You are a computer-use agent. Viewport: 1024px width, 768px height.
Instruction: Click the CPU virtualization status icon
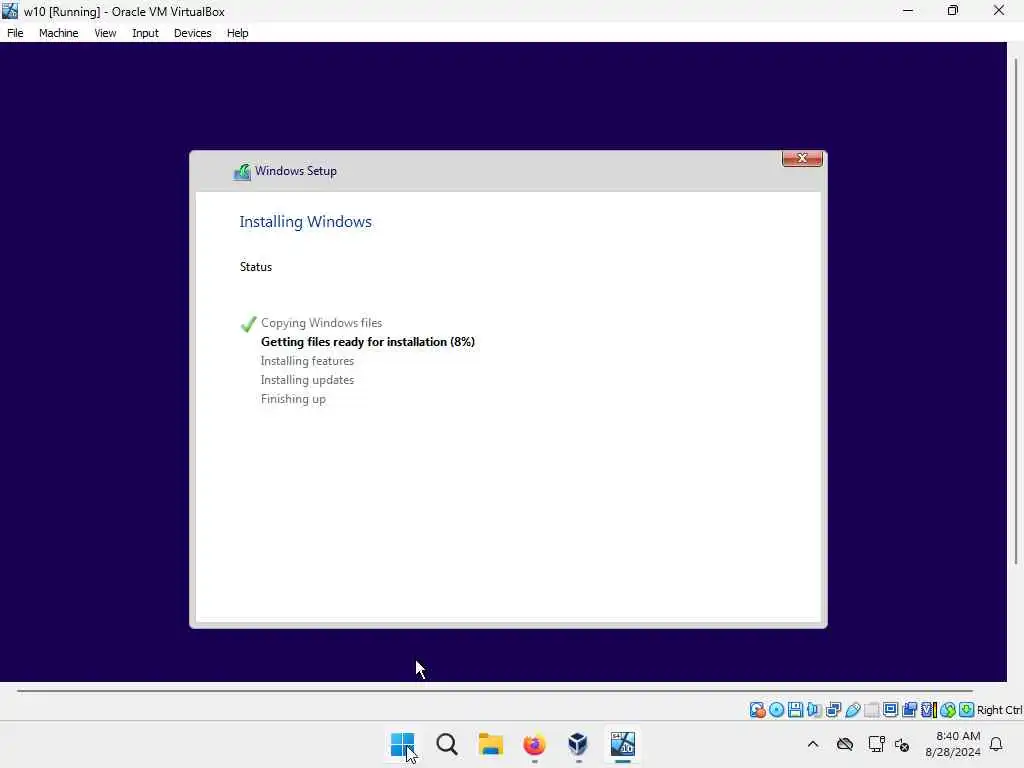929,710
